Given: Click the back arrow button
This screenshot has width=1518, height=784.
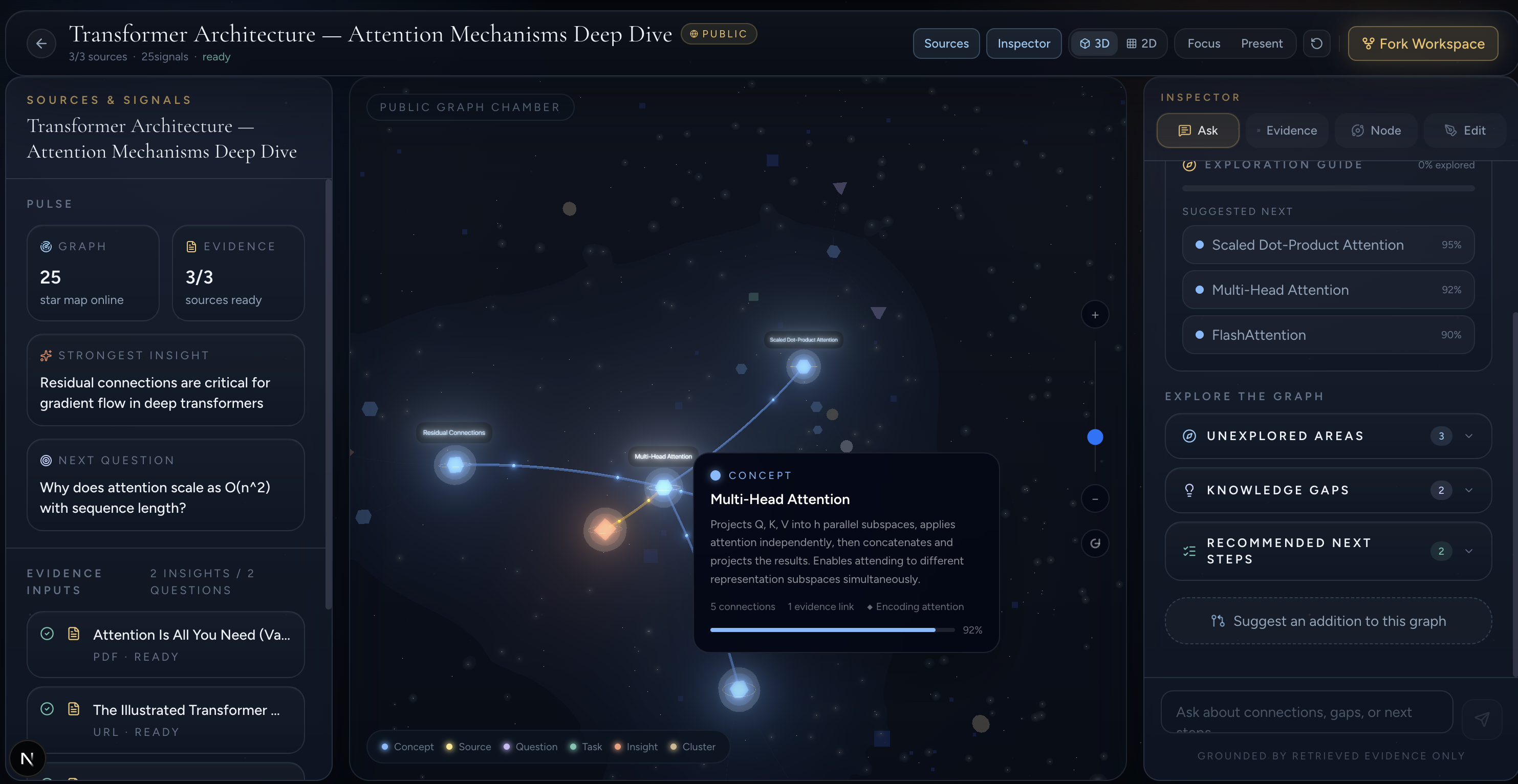Looking at the screenshot, I should coord(41,43).
